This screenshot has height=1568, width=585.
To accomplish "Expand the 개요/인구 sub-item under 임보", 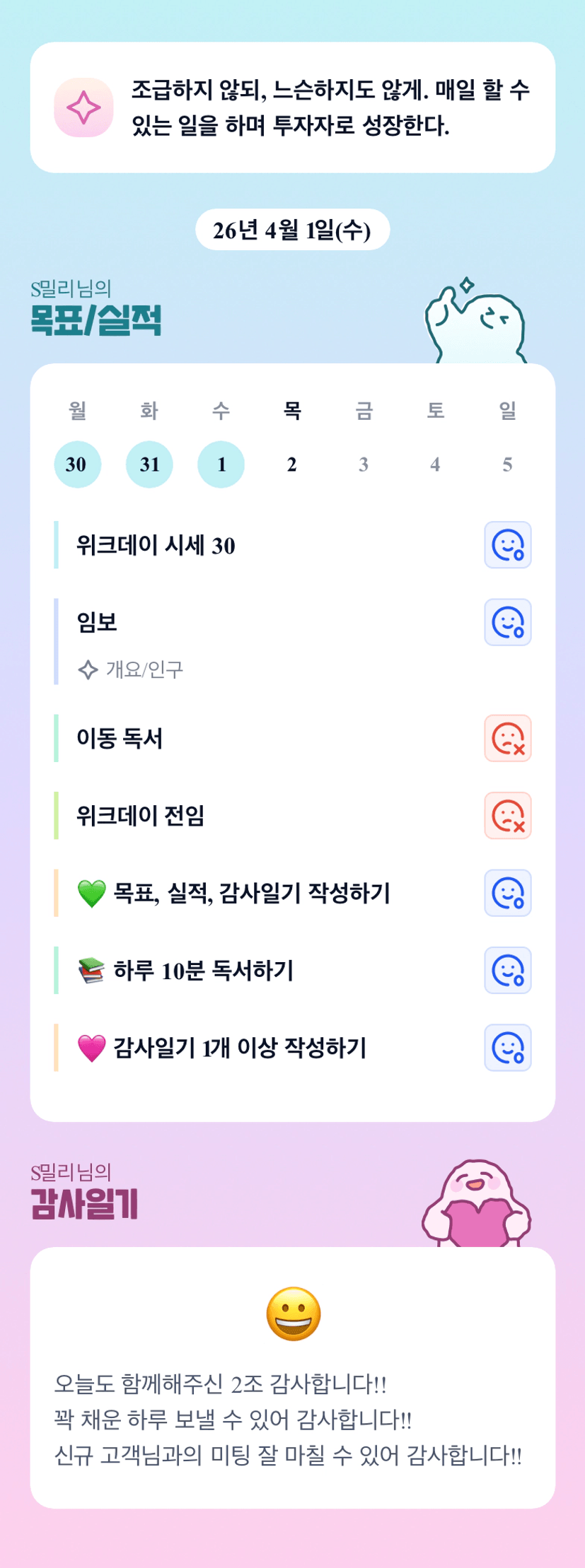I will pyautogui.click(x=144, y=669).
